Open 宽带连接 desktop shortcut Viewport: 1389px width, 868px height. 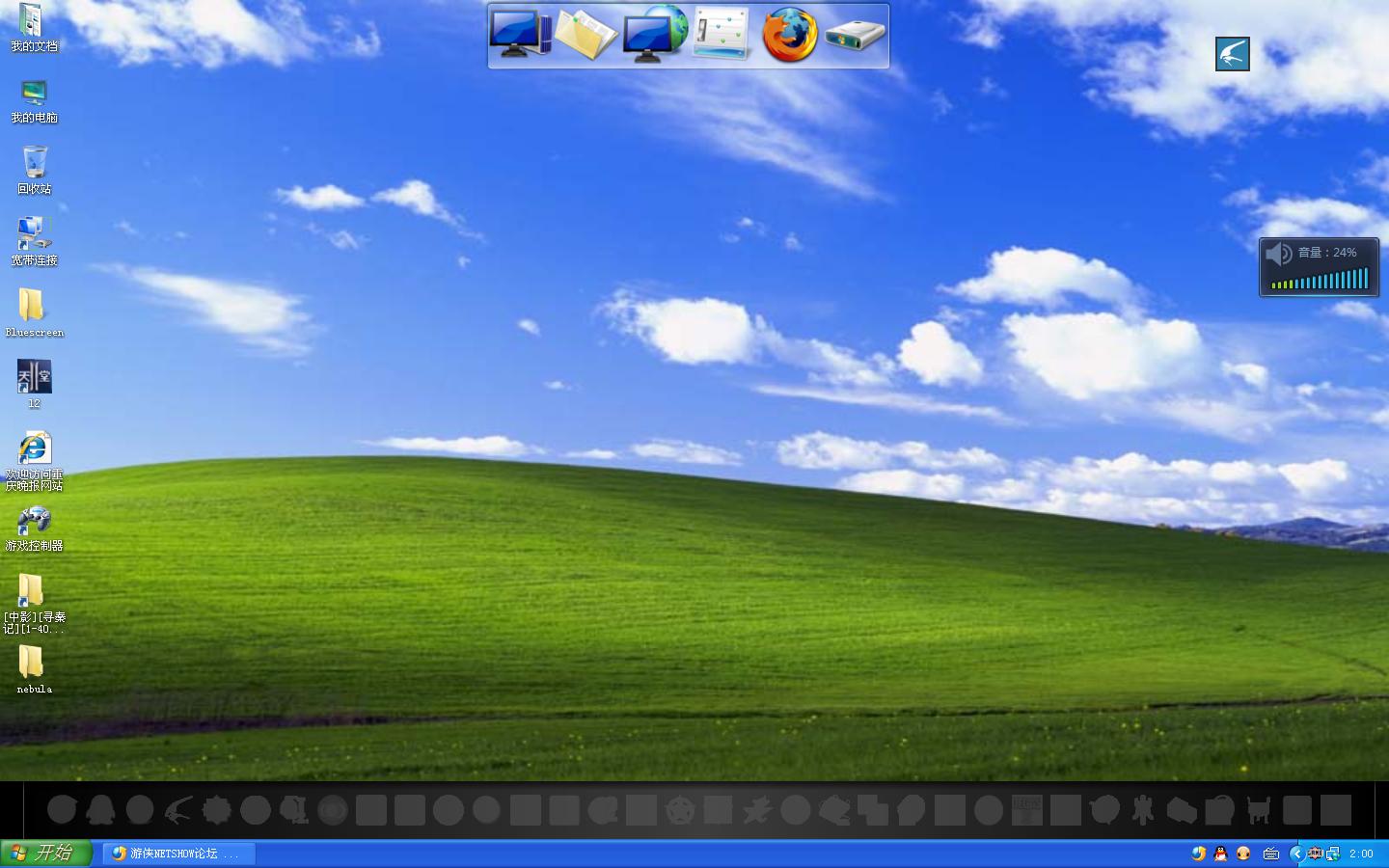pyautogui.click(x=34, y=241)
